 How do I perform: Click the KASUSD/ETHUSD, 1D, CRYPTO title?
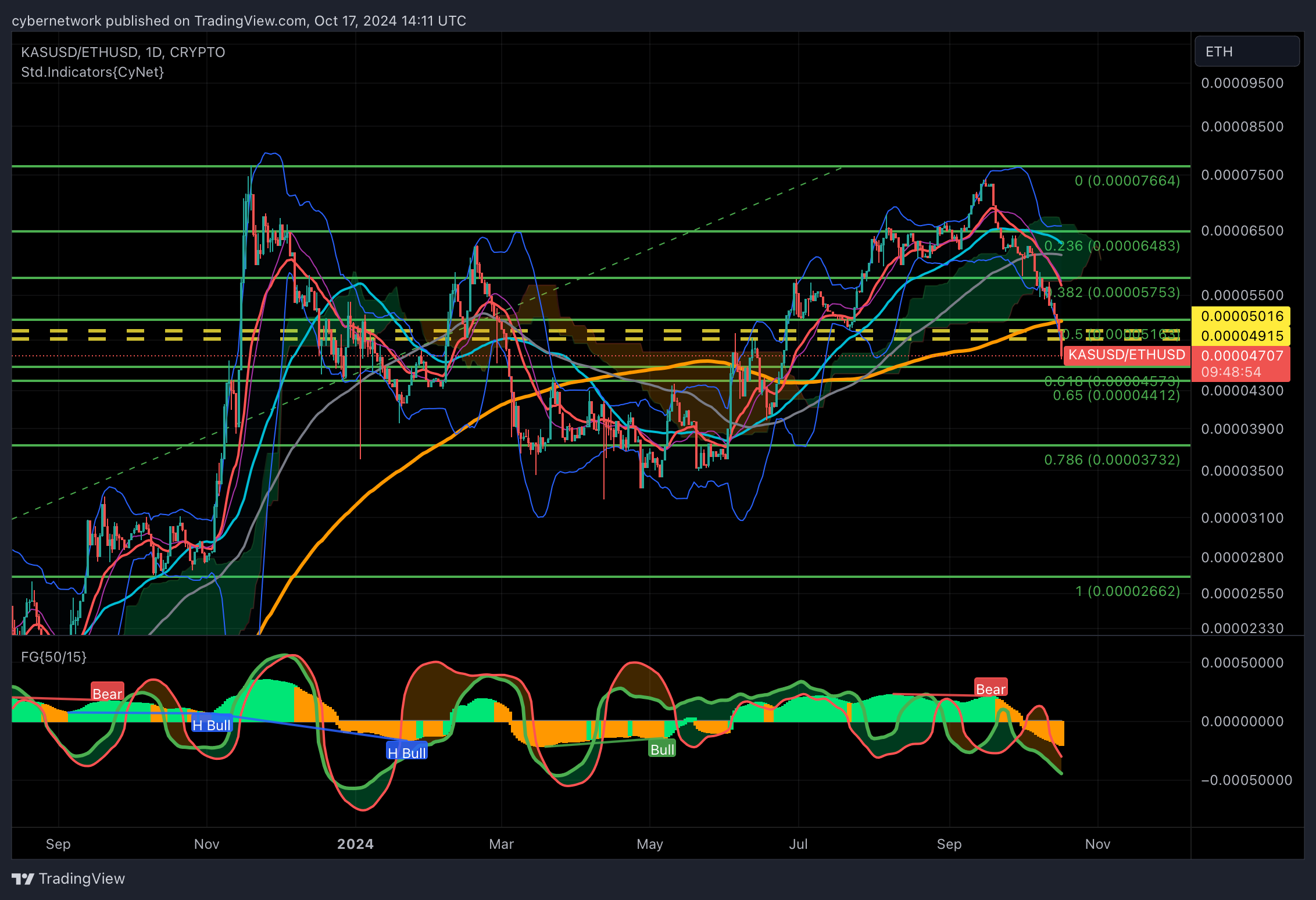123,52
